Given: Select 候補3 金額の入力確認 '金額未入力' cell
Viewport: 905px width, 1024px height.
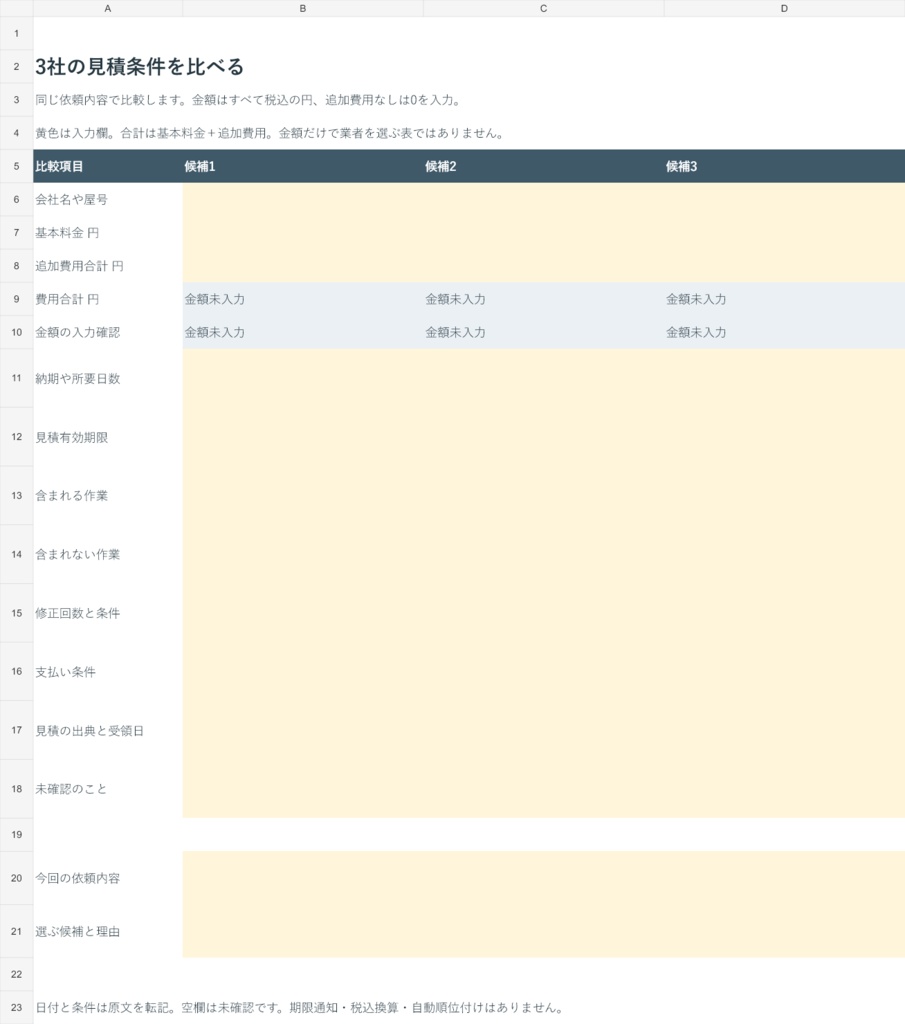Looking at the screenshot, I should pyautogui.click(x=784, y=332).
